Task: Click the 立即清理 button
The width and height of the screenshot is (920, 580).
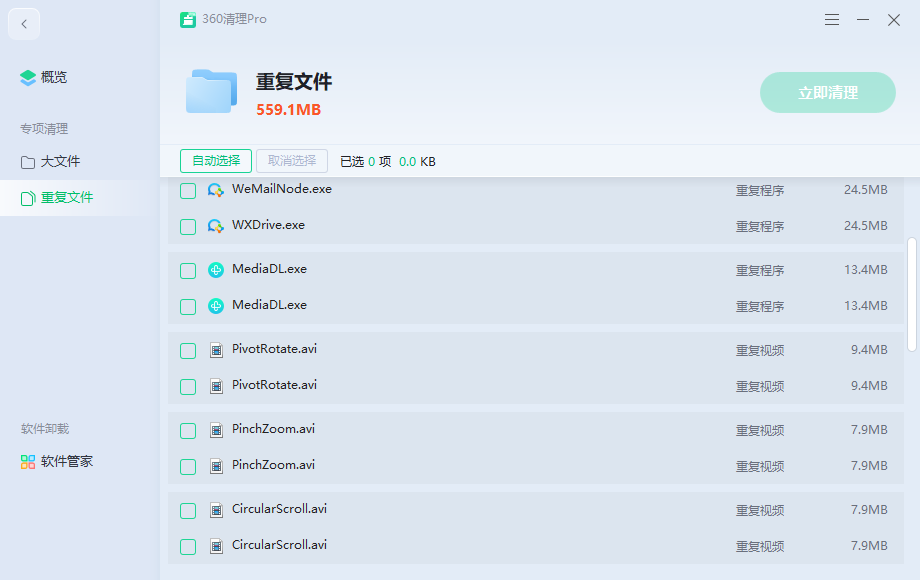Action: 827,92
